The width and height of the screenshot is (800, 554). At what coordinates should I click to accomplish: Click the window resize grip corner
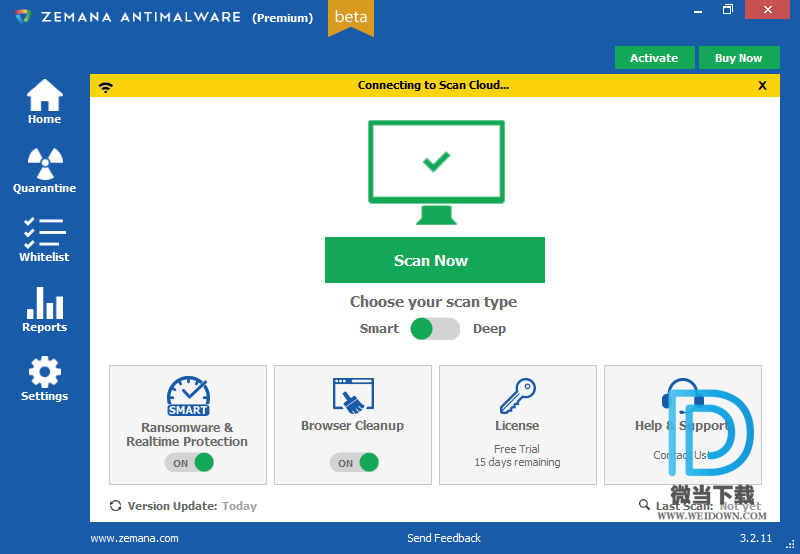(790, 545)
